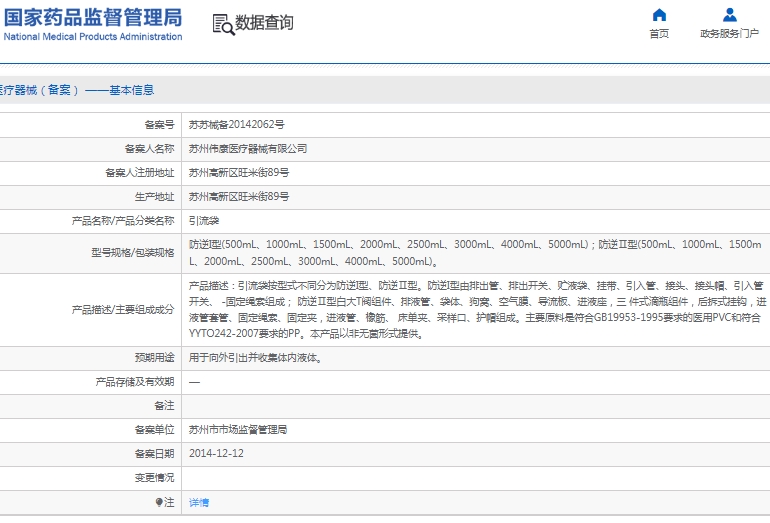Image resolution: width=770 pixels, height=523 pixels.
Task: Click the 备案人名称 row label
Action: click(x=150, y=149)
